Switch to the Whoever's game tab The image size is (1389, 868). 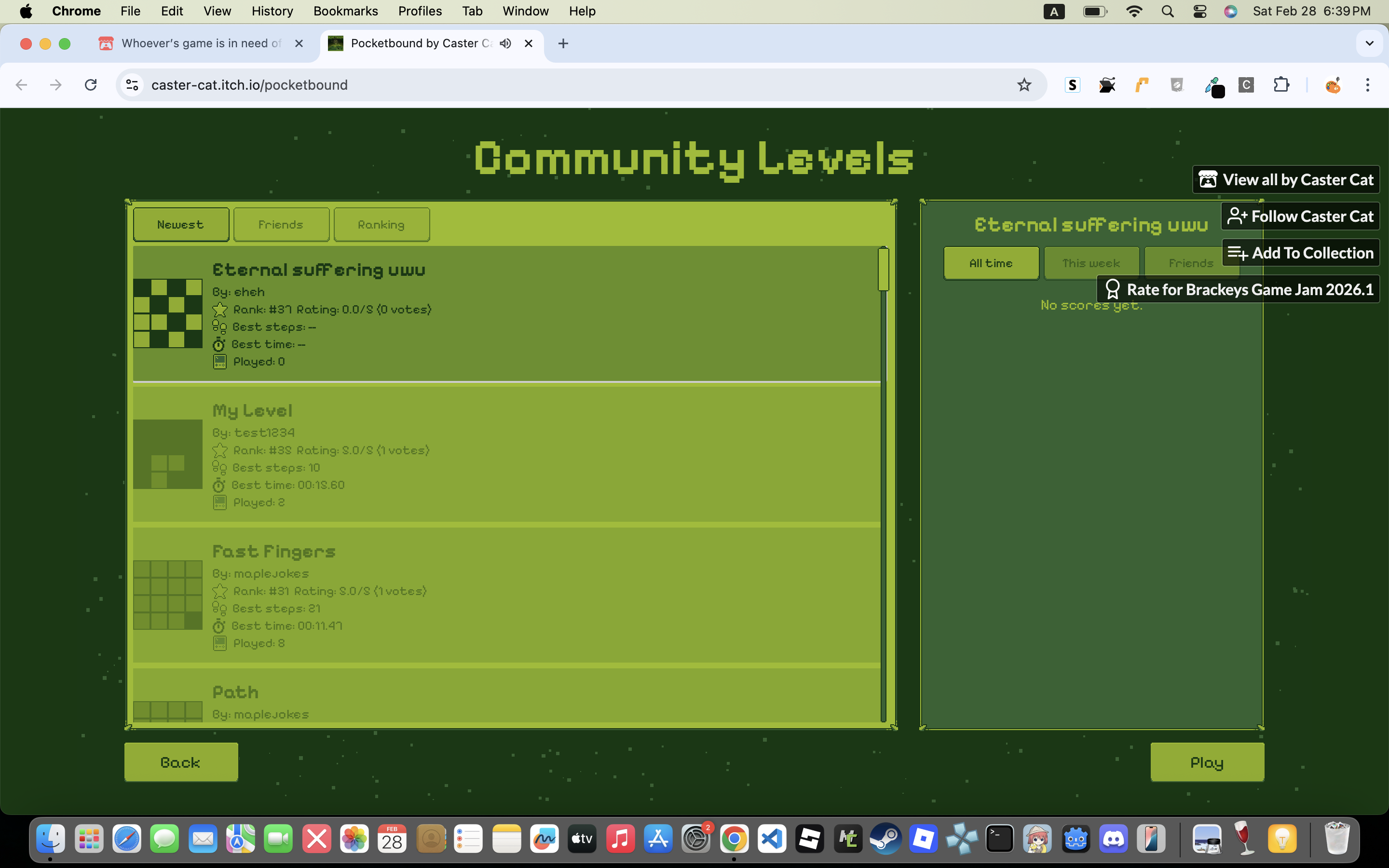(x=201, y=43)
